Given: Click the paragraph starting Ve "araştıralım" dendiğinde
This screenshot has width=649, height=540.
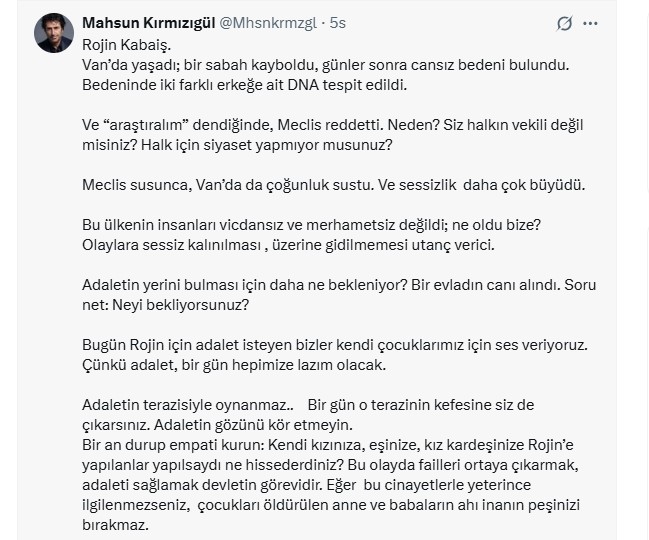Looking at the screenshot, I should pyautogui.click(x=332, y=125).
